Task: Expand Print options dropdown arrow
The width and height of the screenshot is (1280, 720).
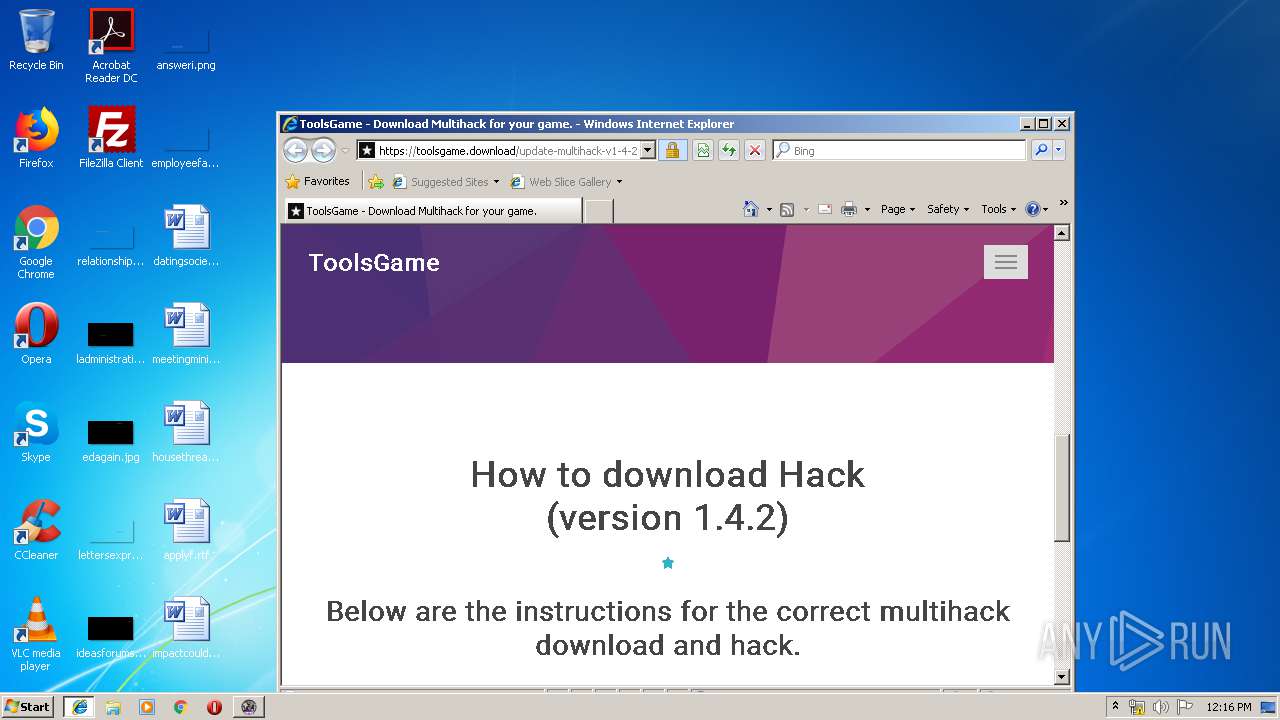Action: point(867,209)
